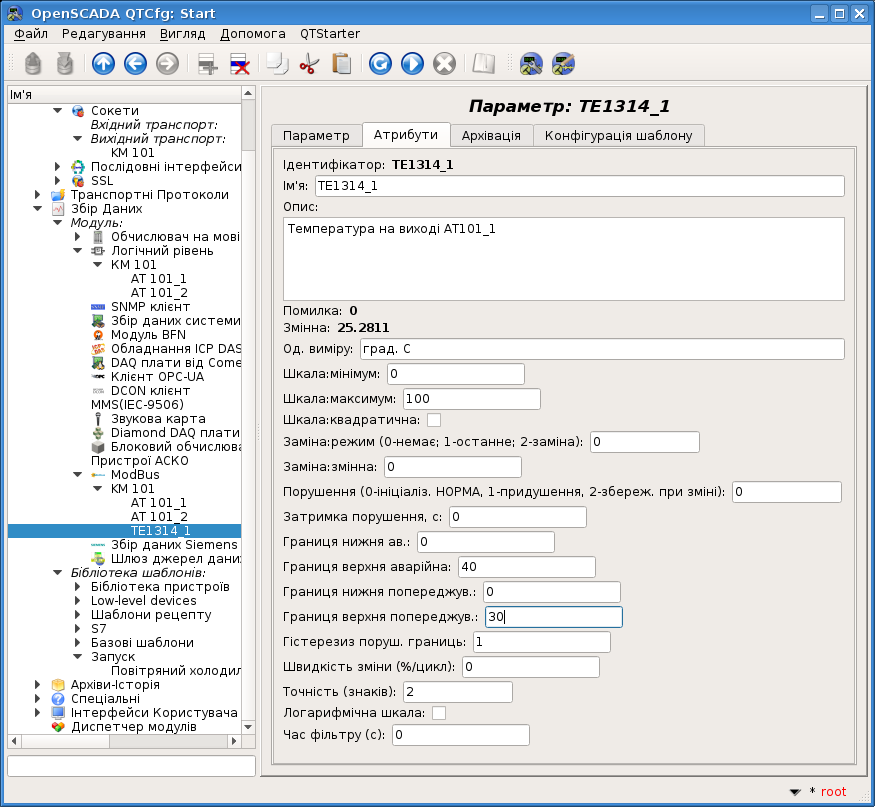Click the Load from database toolbar icon
This screenshot has height=807, width=875.
[33, 64]
